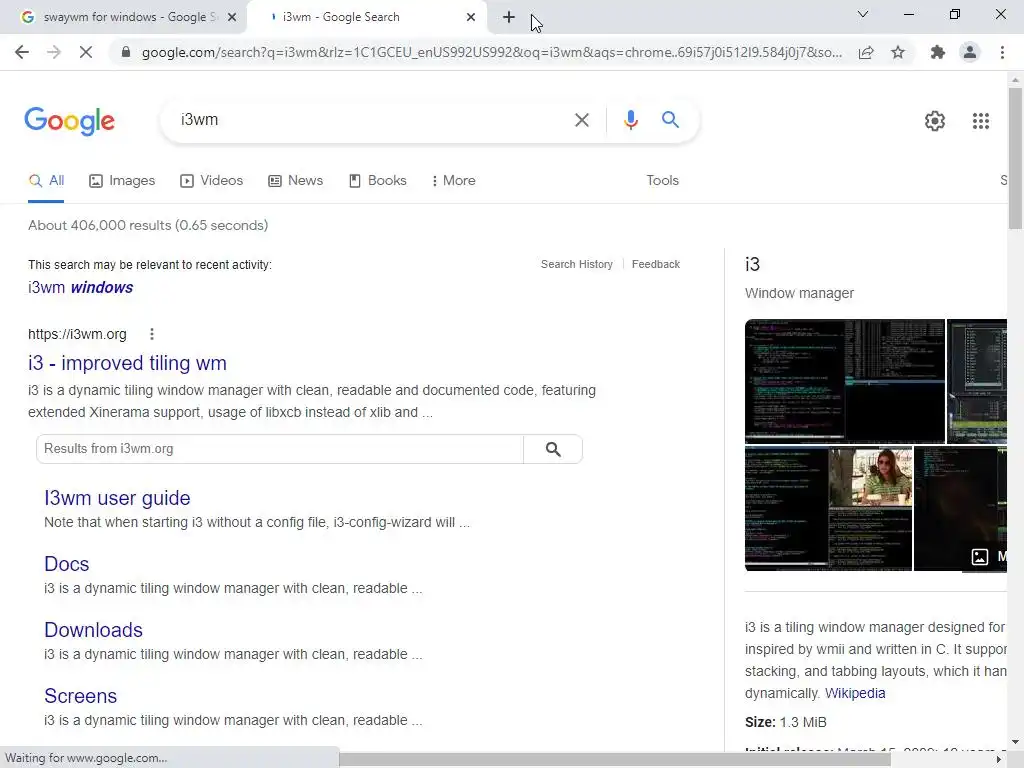Image resolution: width=1024 pixels, height=768 pixels.
Task: Clear the search box with the X
Action: [581, 120]
